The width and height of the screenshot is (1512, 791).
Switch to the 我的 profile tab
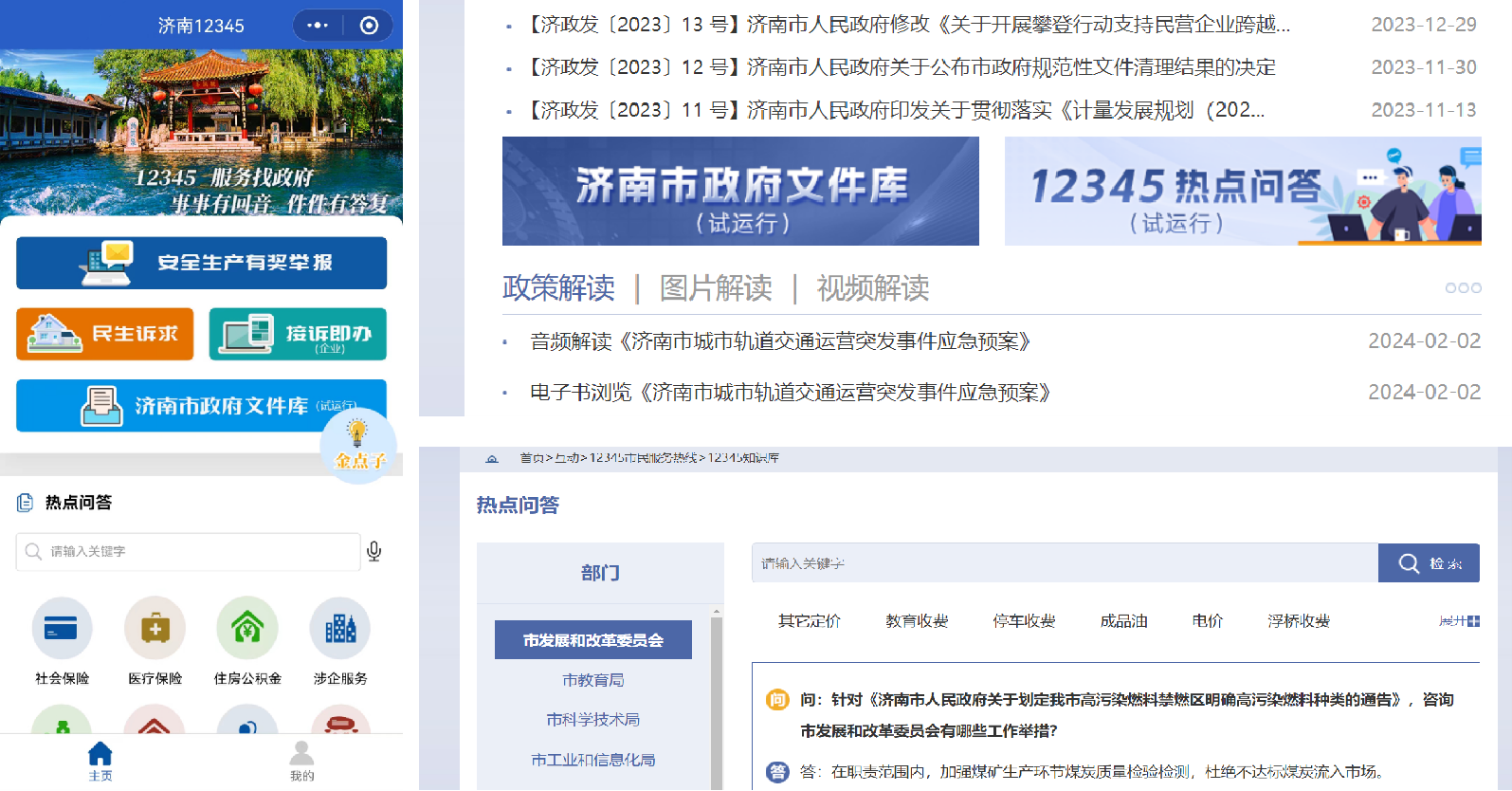point(301,761)
